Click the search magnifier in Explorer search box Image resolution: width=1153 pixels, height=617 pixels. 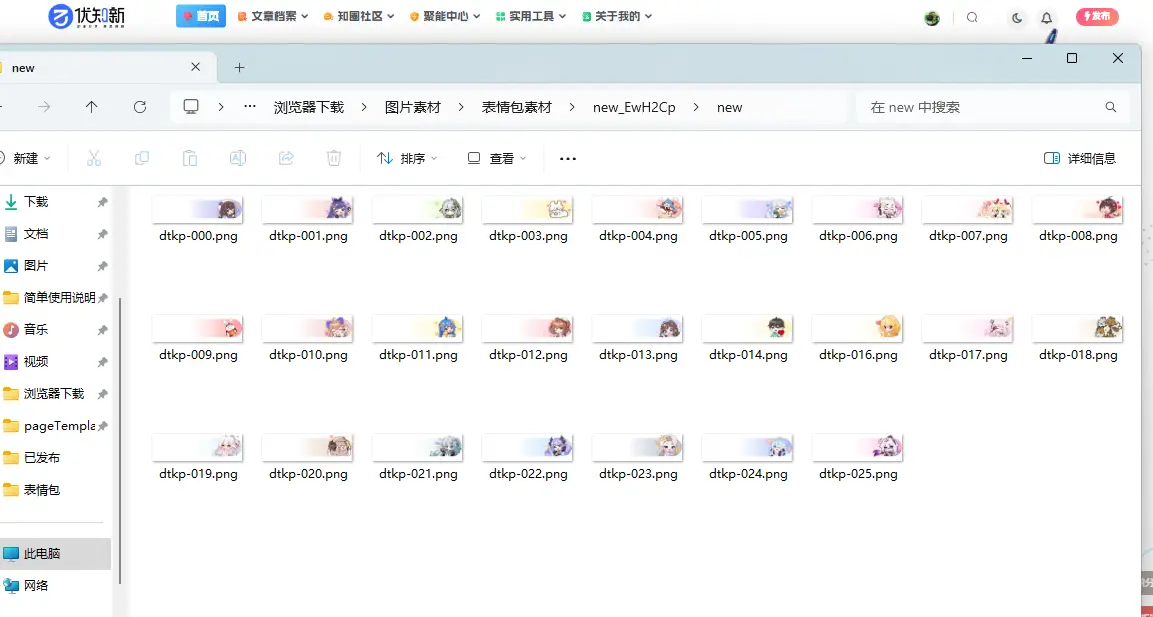[1111, 107]
